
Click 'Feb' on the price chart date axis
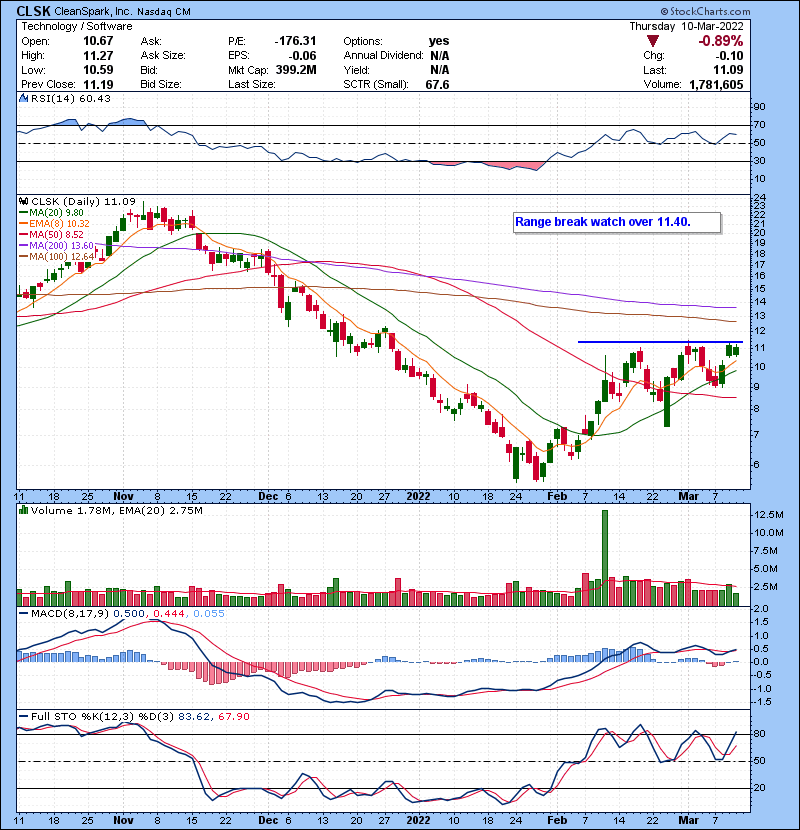point(557,497)
